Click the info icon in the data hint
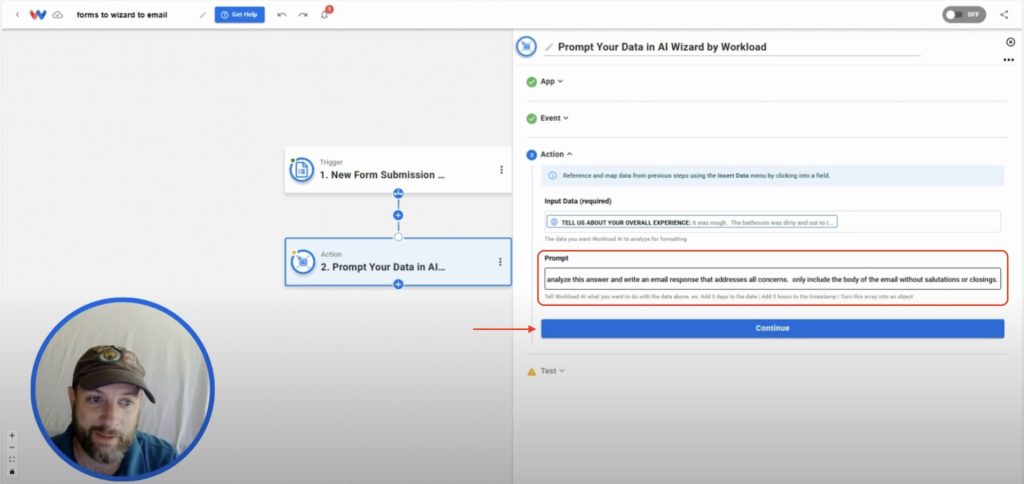 552,176
